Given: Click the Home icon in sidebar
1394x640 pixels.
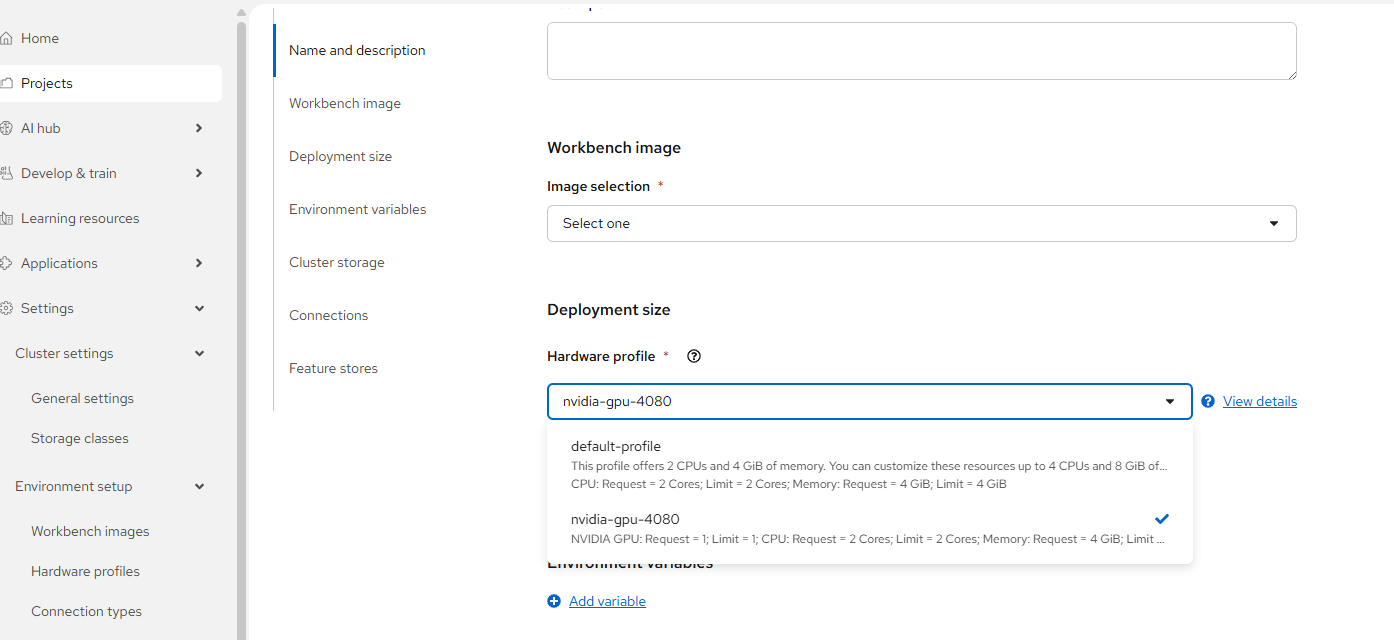Looking at the screenshot, I should [x=7, y=38].
